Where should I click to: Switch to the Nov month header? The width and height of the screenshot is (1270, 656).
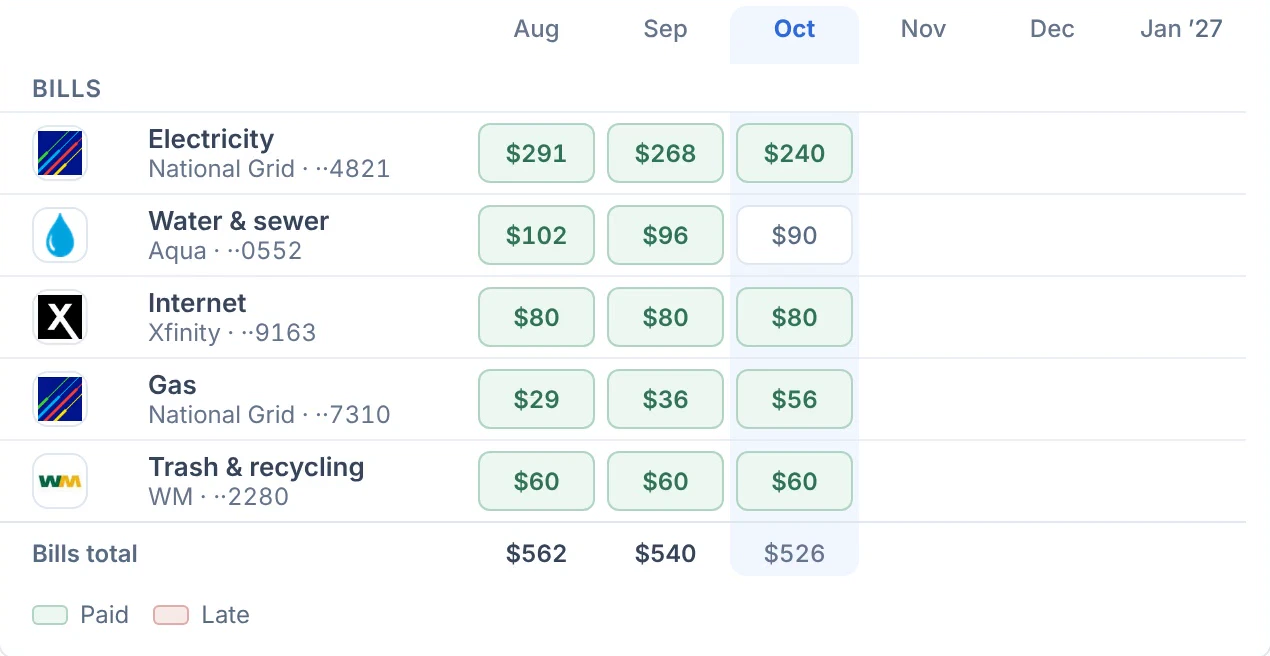click(x=923, y=29)
